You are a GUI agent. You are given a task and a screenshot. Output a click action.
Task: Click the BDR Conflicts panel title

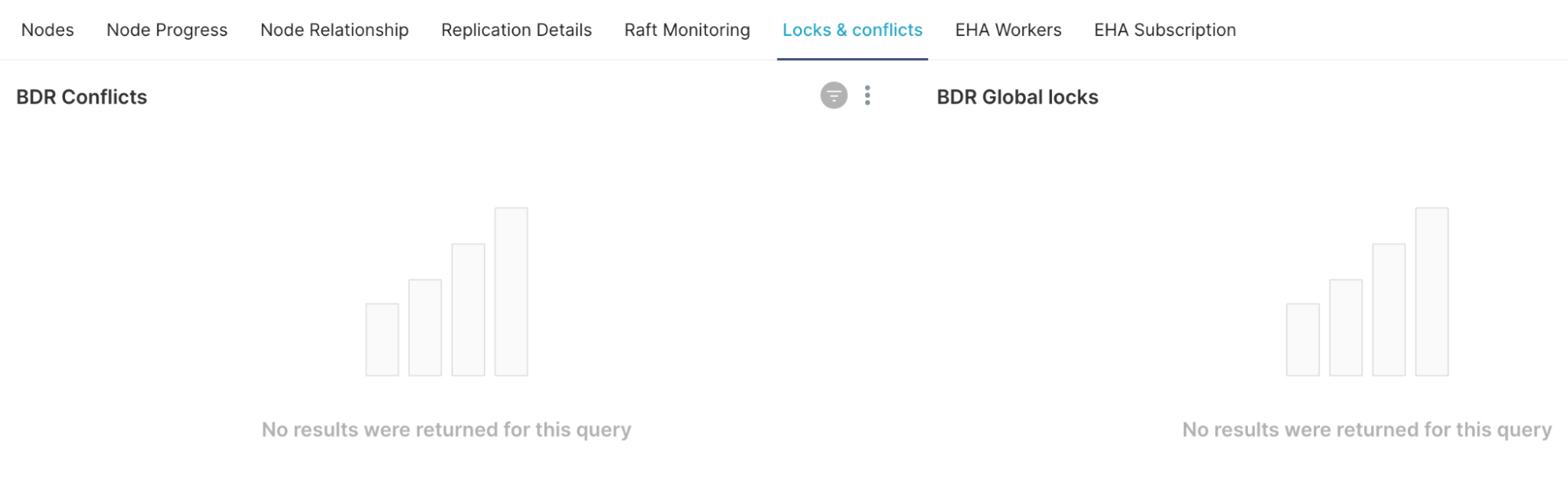[x=82, y=97]
